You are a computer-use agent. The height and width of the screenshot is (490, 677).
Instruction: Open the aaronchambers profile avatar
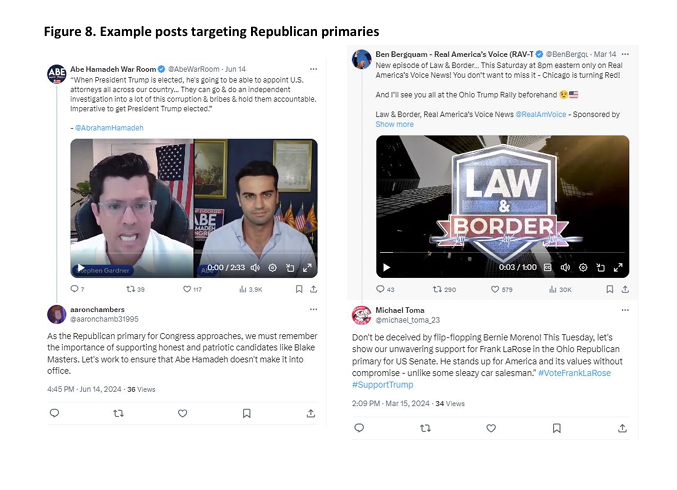pyautogui.click(x=57, y=314)
